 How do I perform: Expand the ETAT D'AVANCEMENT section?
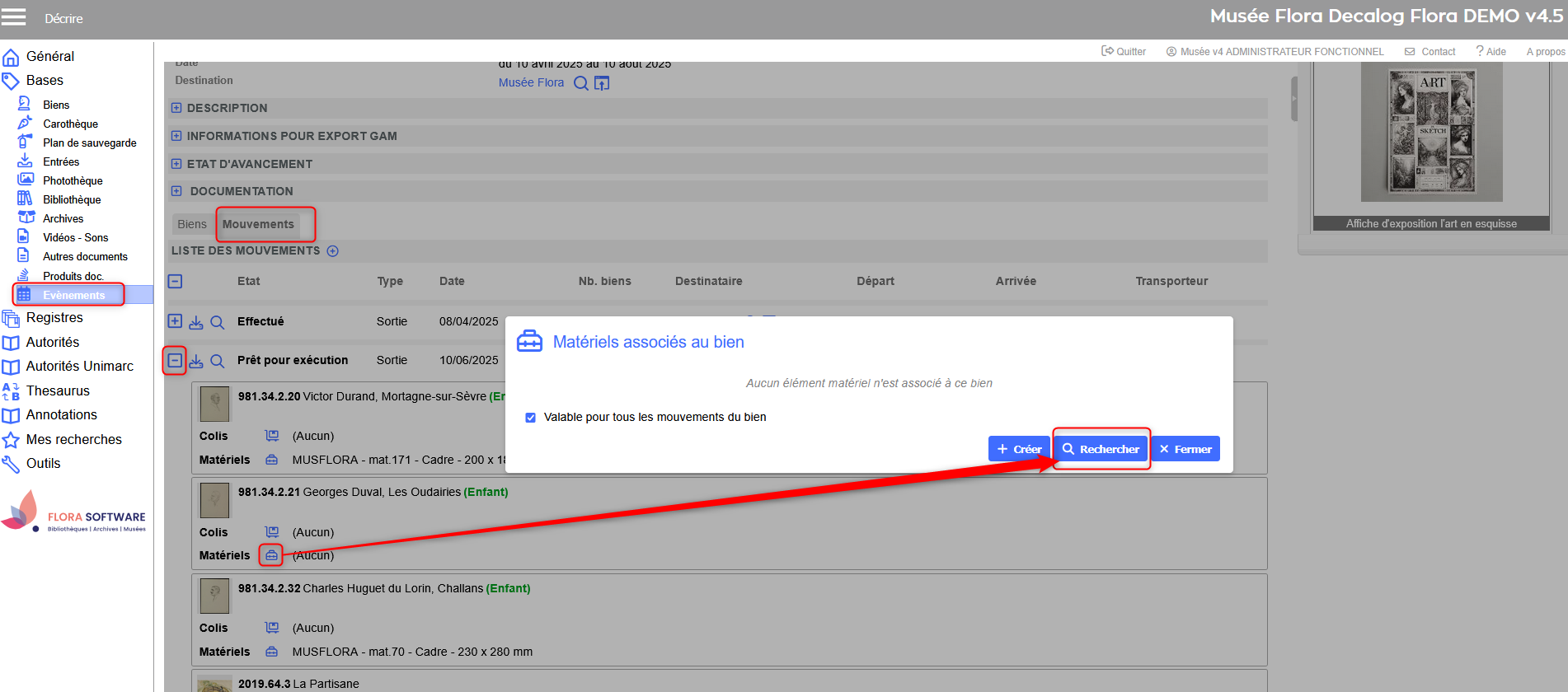tap(176, 164)
